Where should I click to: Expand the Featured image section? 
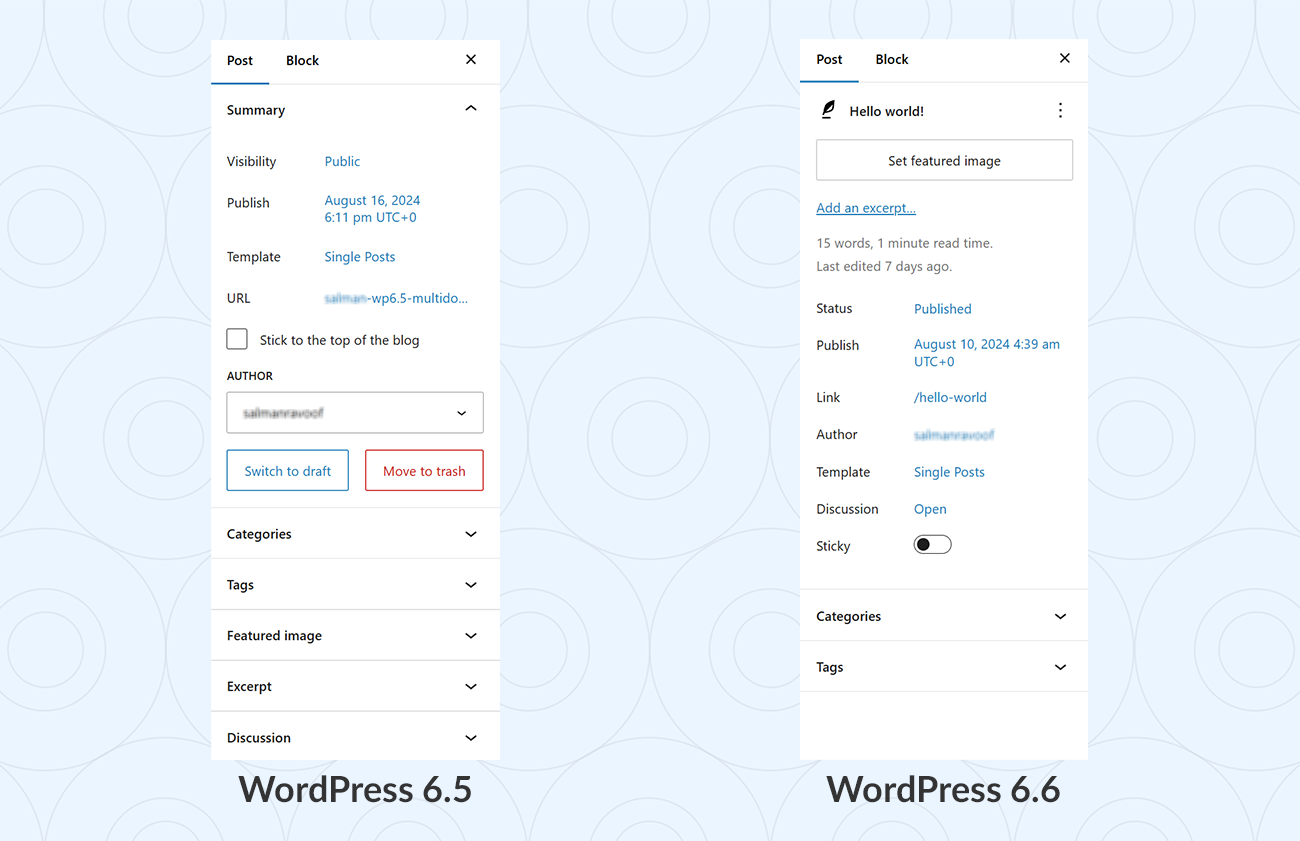[x=355, y=636]
